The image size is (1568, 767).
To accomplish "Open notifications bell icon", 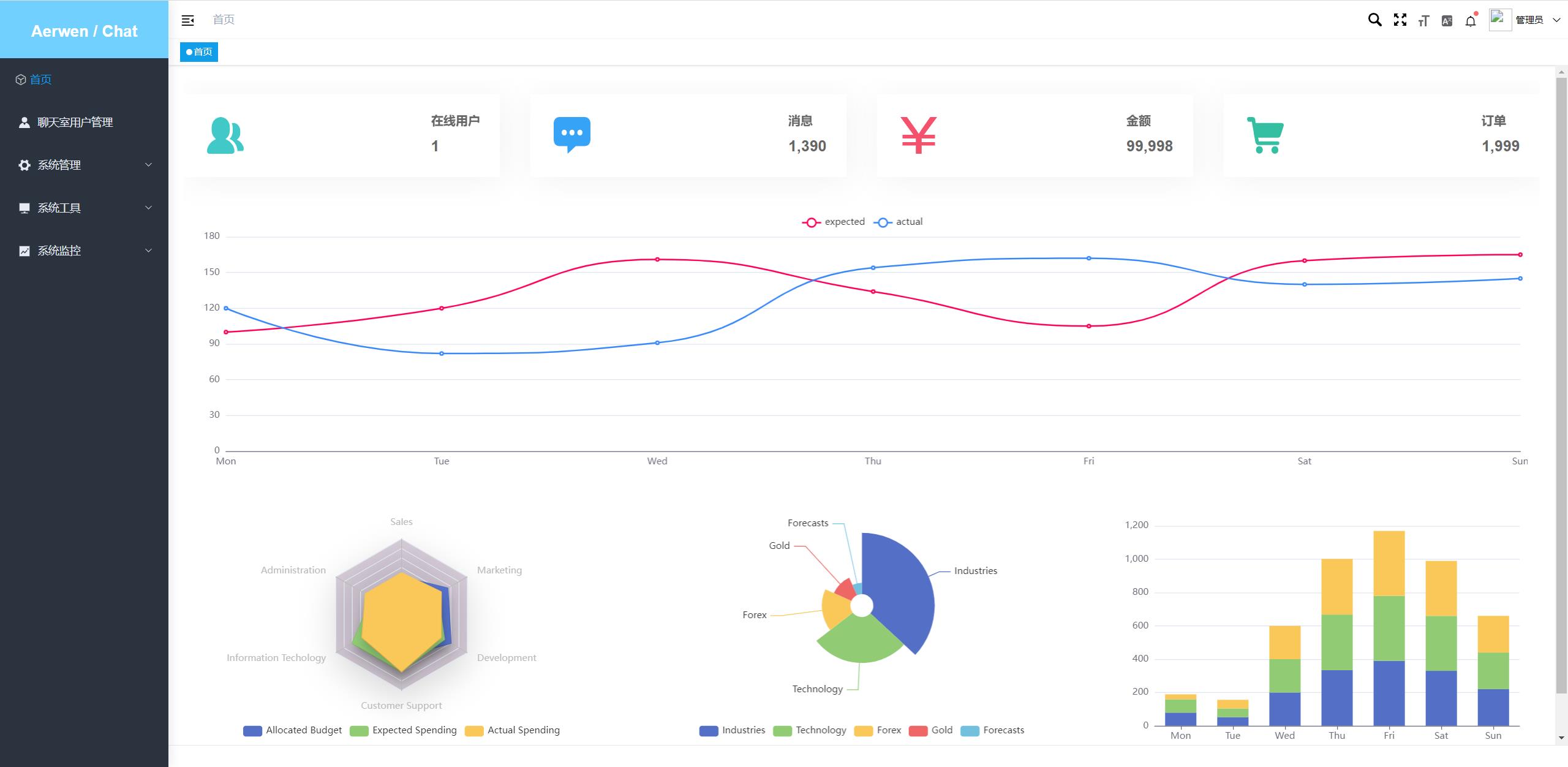I will (1470, 21).
